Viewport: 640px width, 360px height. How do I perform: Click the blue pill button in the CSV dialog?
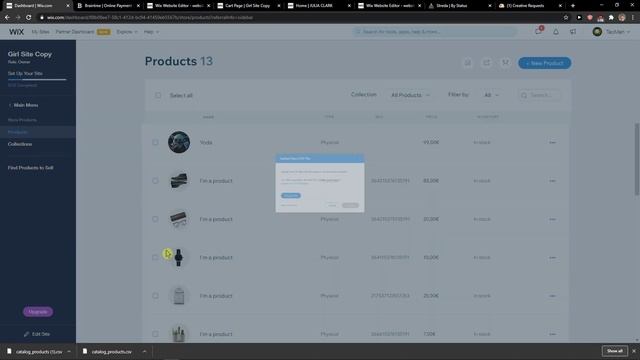tap(291, 196)
